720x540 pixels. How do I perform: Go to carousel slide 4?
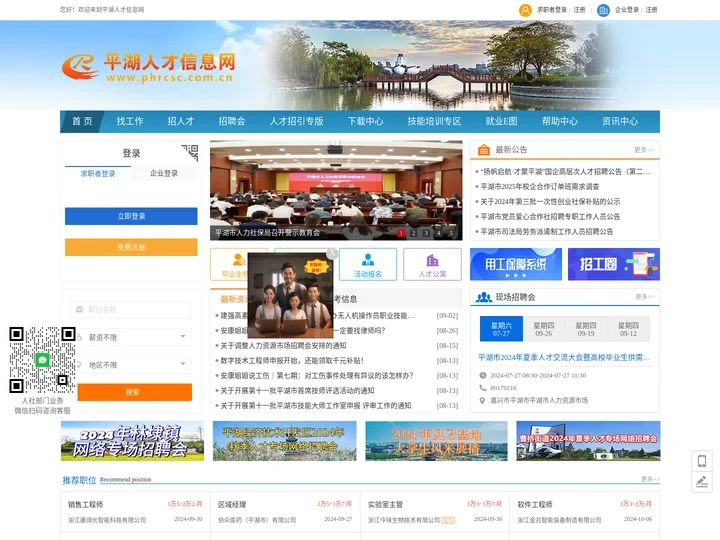(x=438, y=233)
